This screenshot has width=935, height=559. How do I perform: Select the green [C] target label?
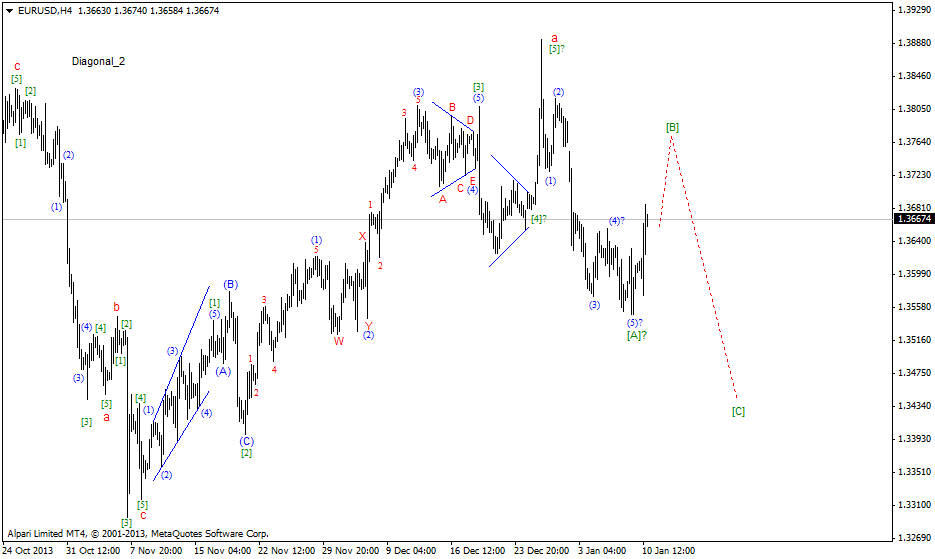coord(738,412)
